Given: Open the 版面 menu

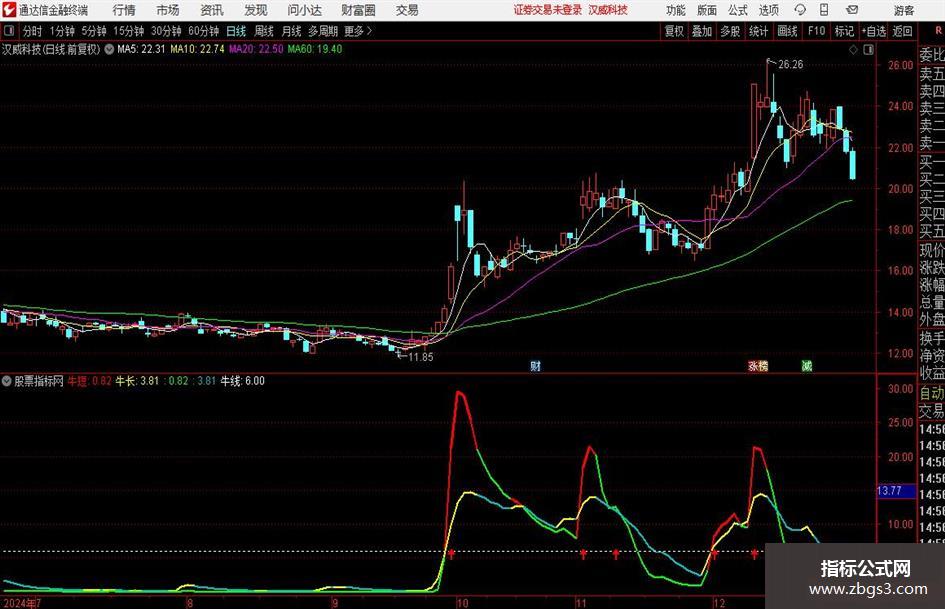Looking at the screenshot, I should (x=707, y=10).
